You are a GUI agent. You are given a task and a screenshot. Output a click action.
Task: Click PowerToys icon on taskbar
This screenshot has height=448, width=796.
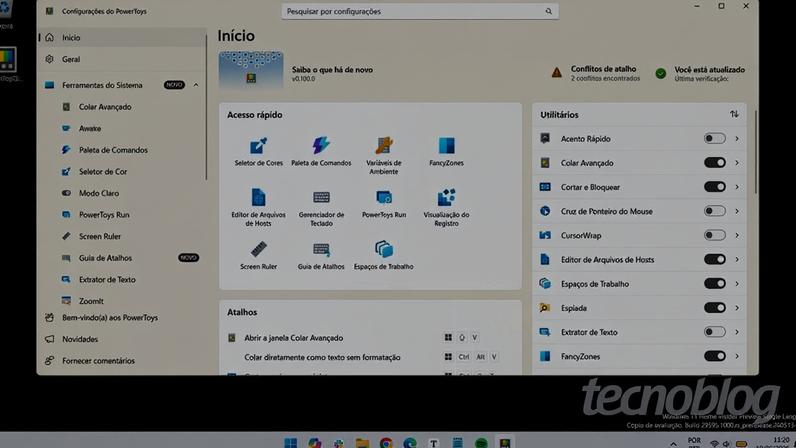(x=505, y=442)
